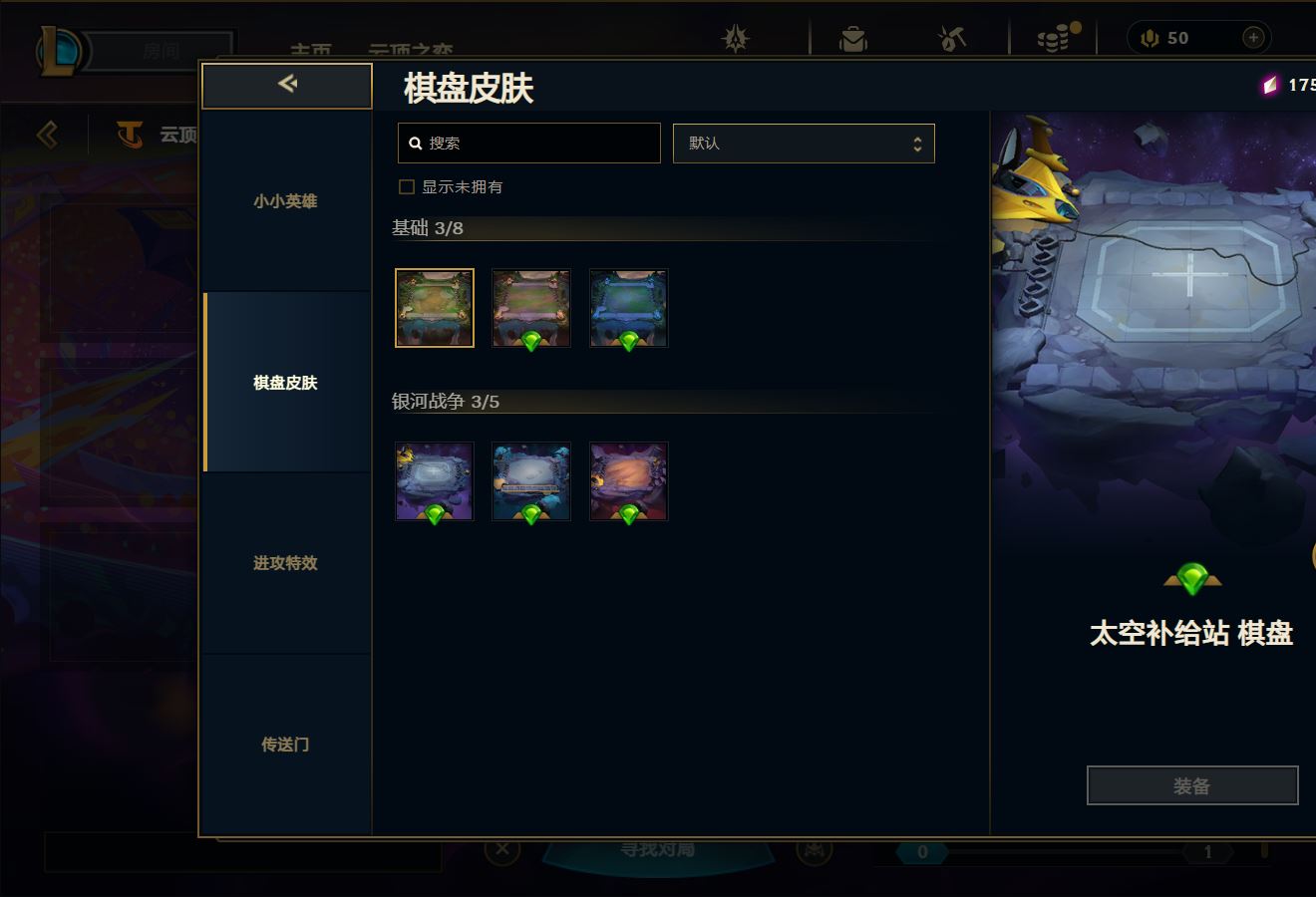The height and width of the screenshot is (897, 1316).
Task: Click the 装备 equip button
Action: (x=1192, y=785)
